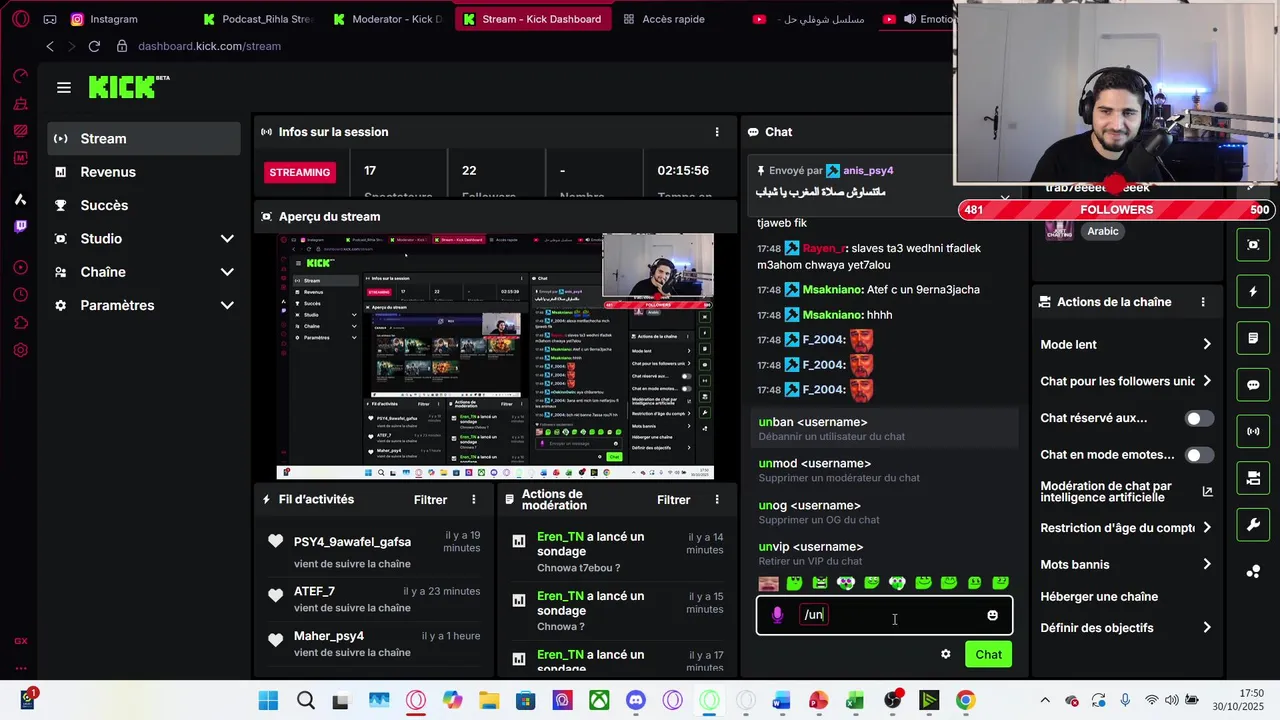Select the unban <username> command suggestion
The image size is (1280, 720).
click(884, 428)
